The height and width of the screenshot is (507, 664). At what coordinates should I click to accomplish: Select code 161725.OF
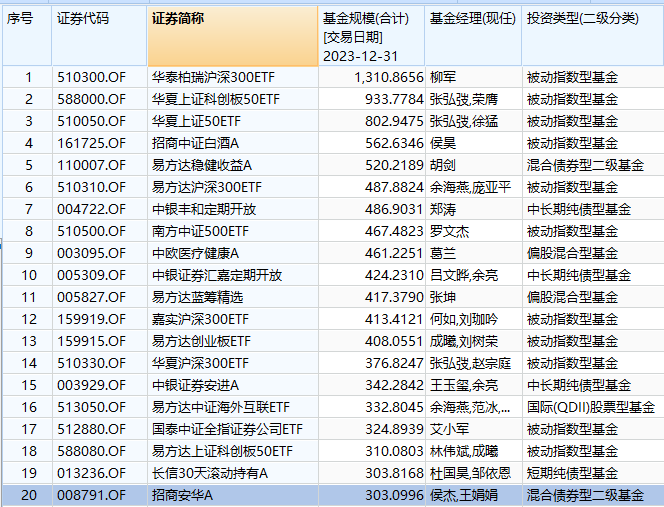(91, 143)
